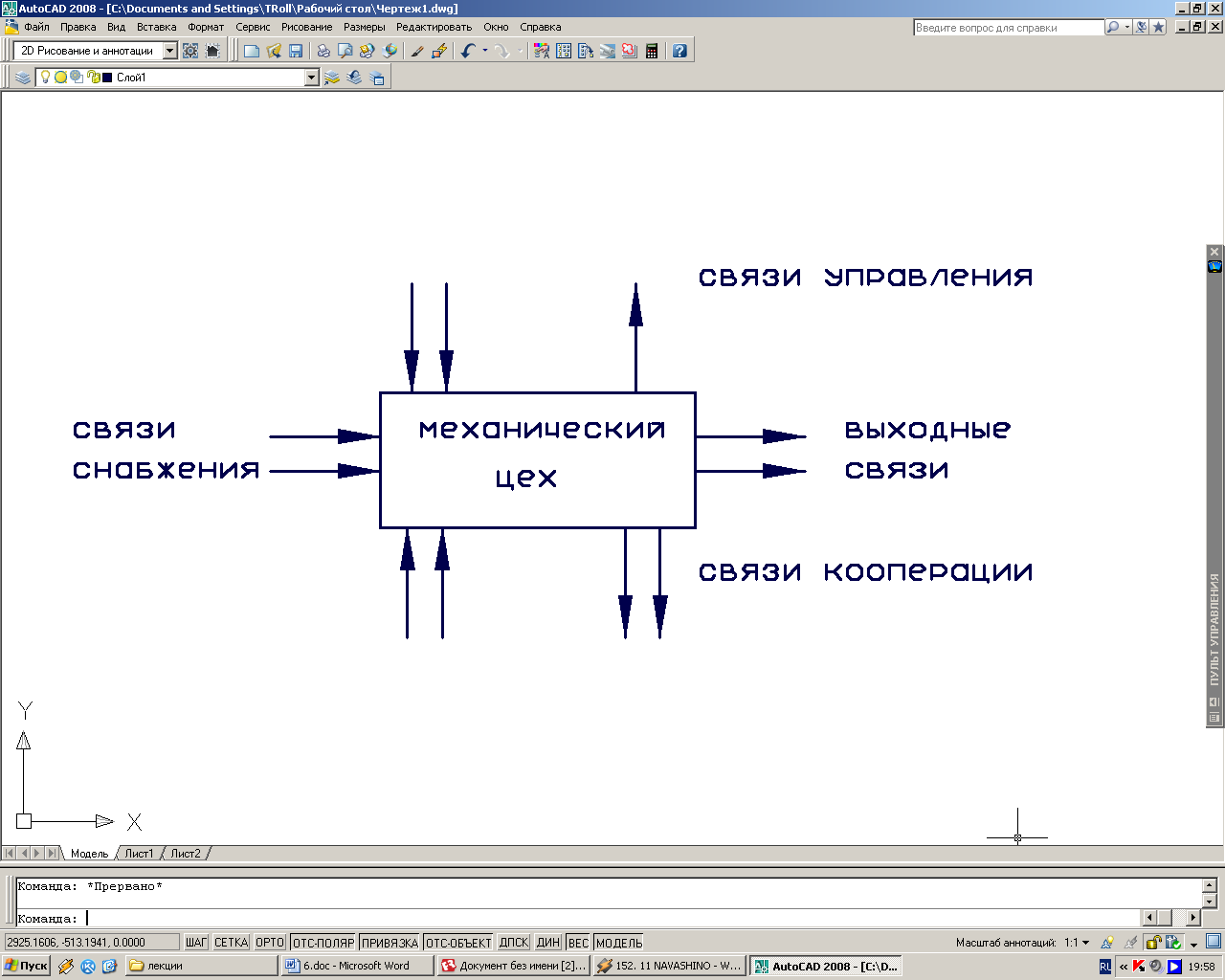Screen dimensions: 1225x980
Task: Open Plot Preview icon
Action: coord(345,51)
